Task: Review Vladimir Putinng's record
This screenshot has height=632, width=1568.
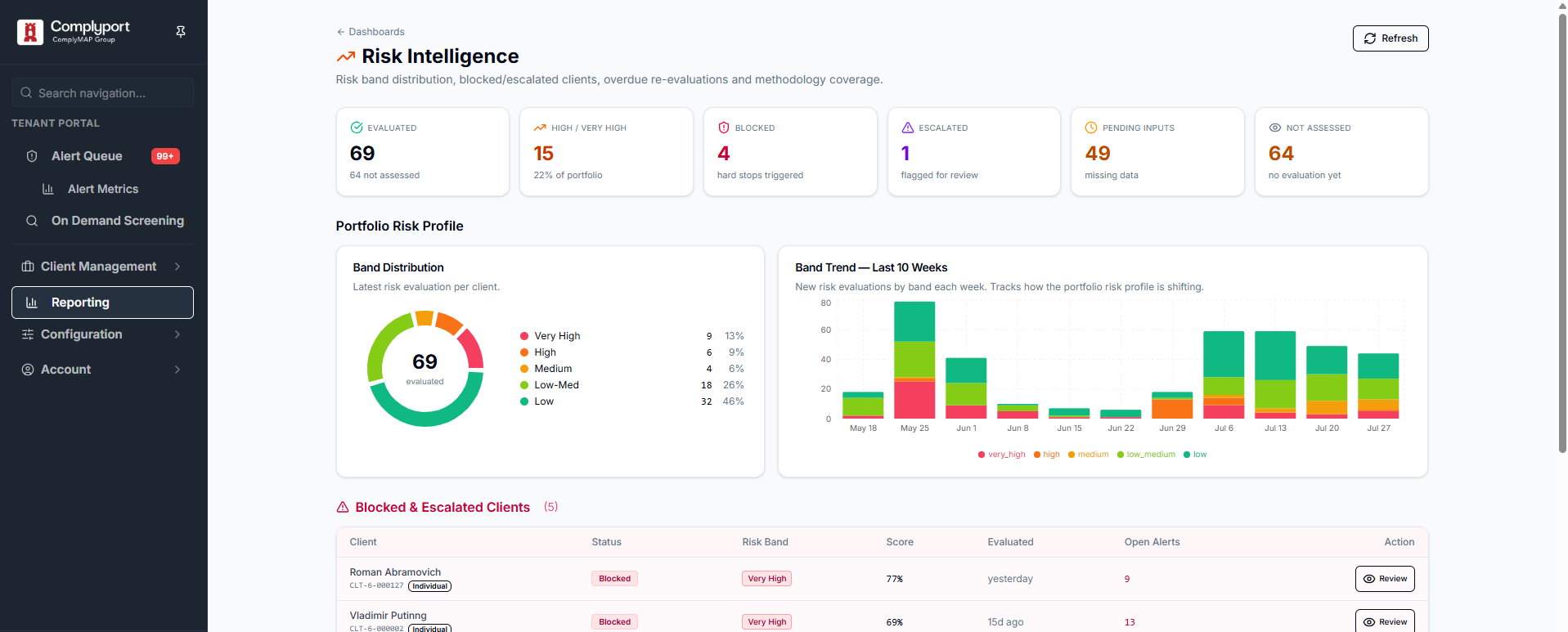Action: pos(1385,621)
